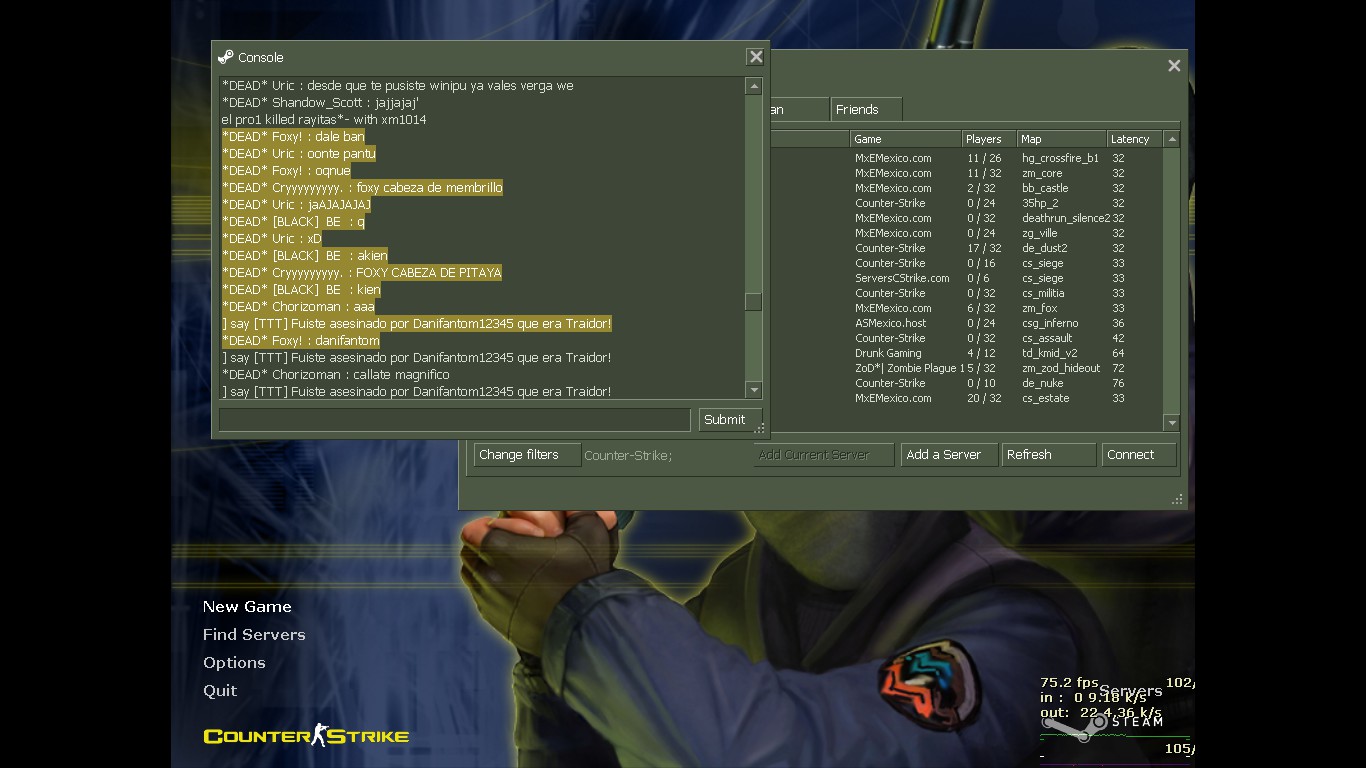1366x768 pixels.
Task: Open Options from main menu
Action: tap(234, 663)
